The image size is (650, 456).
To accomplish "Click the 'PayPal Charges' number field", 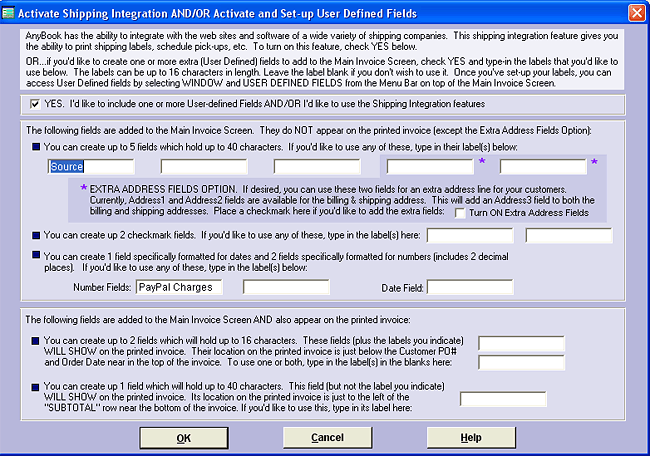I will tap(180, 288).
